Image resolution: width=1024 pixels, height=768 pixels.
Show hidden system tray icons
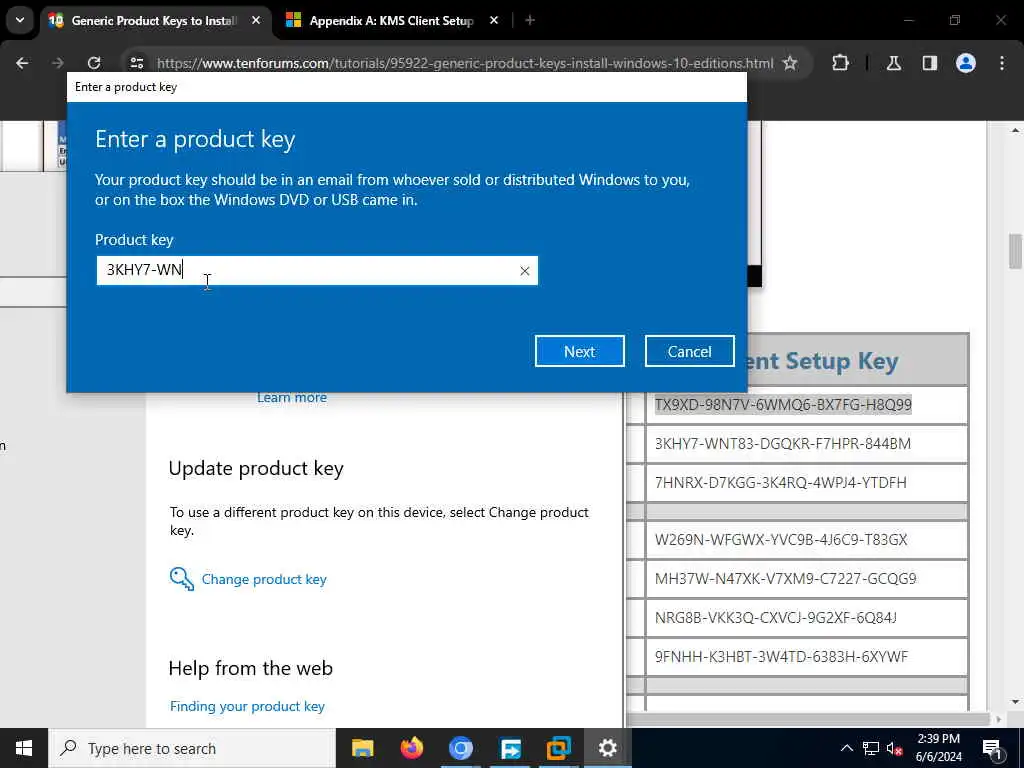point(846,748)
